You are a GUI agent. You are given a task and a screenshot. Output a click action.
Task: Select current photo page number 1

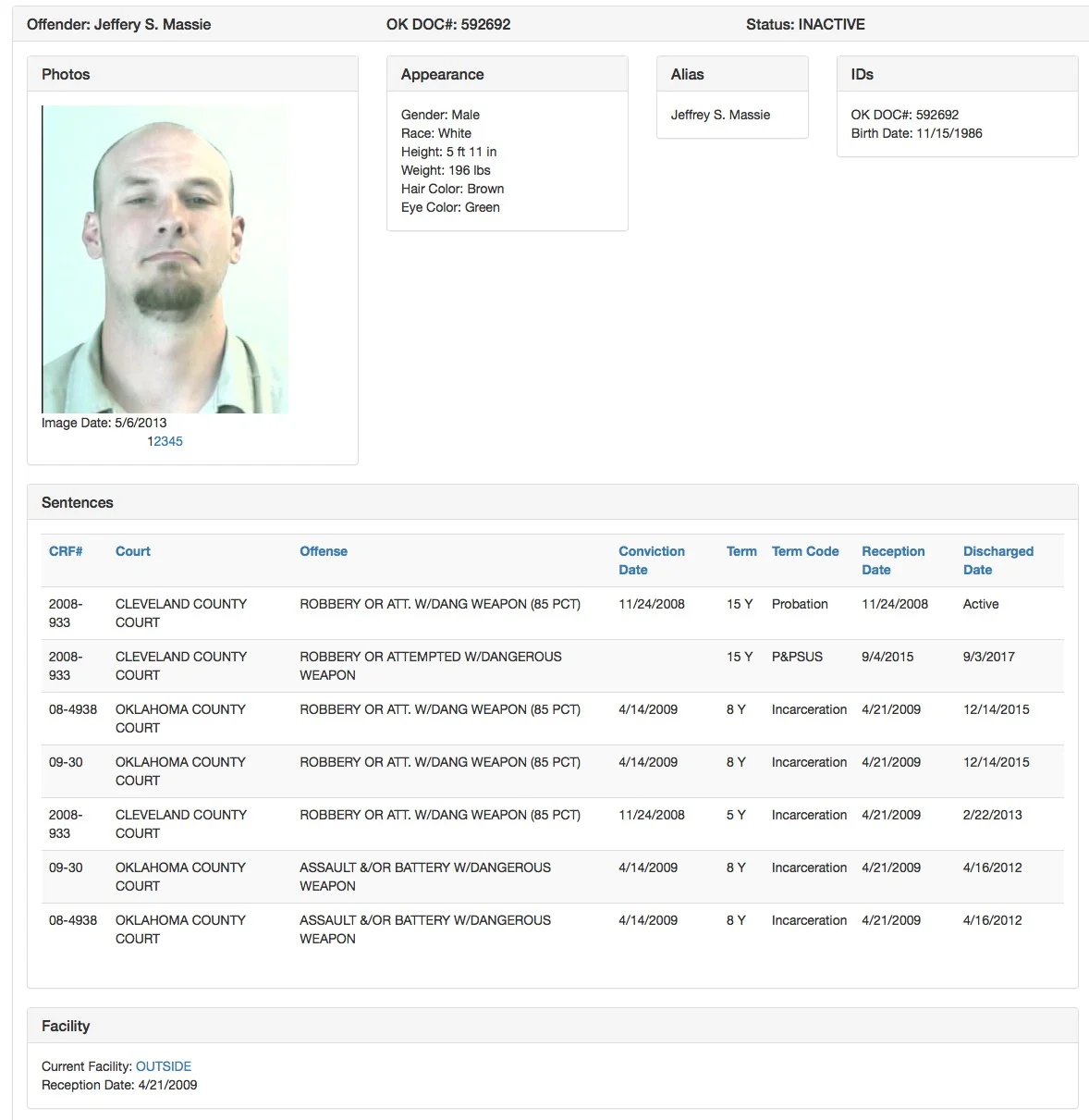(x=150, y=441)
